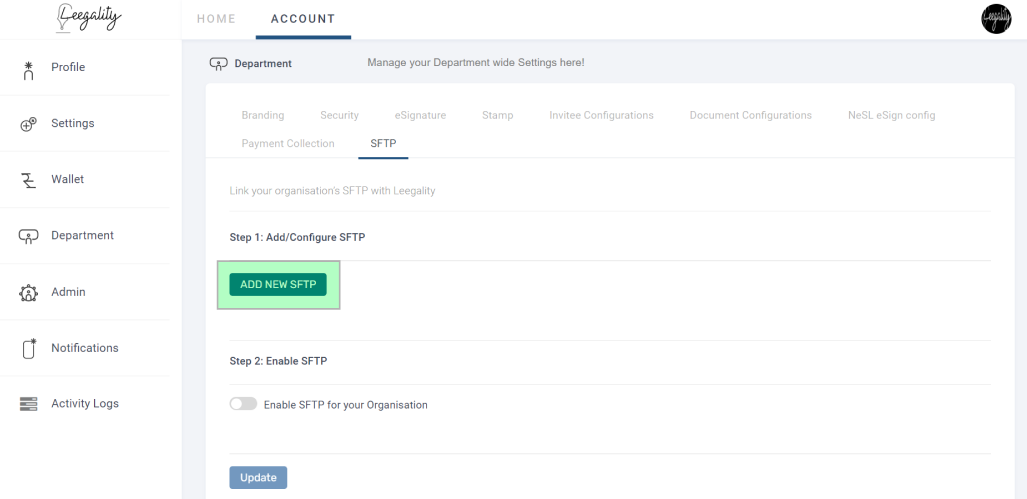Select the ACCOUNT tab
1027x499 pixels.
[x=303, y=19]
